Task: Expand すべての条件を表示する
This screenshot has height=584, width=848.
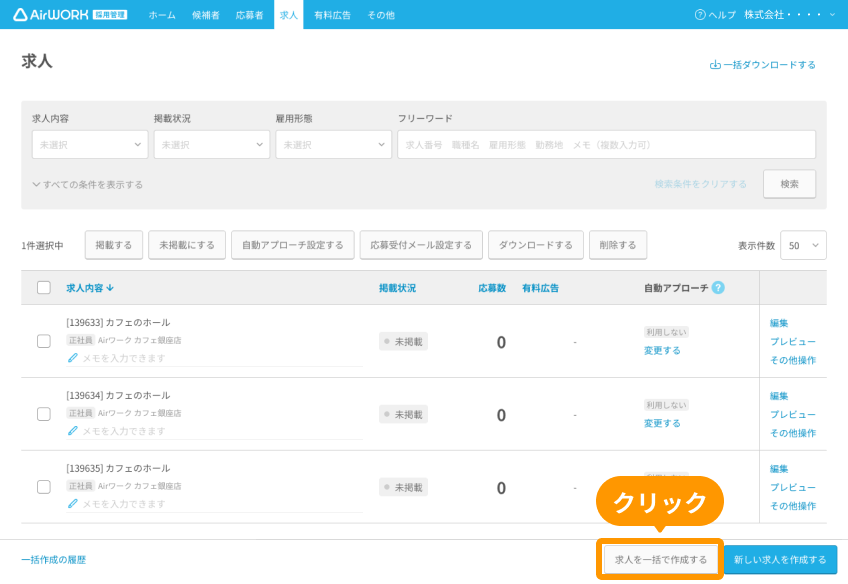Action: (x=88, y=184)
